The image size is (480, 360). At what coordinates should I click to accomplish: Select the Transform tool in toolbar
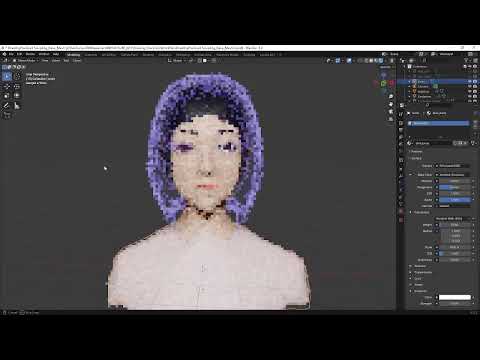17,96
